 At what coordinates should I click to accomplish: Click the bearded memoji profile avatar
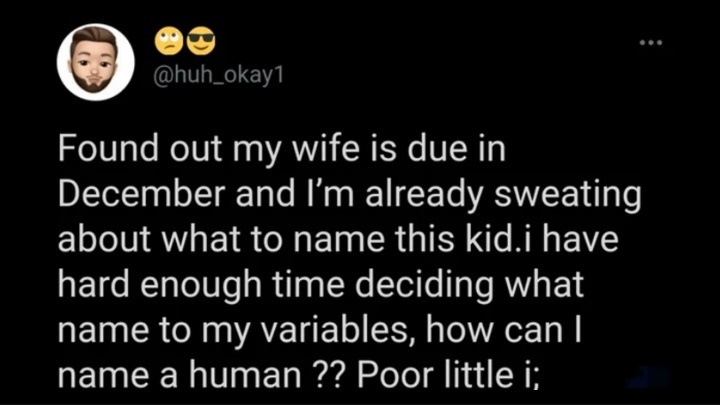coord(95,62)
